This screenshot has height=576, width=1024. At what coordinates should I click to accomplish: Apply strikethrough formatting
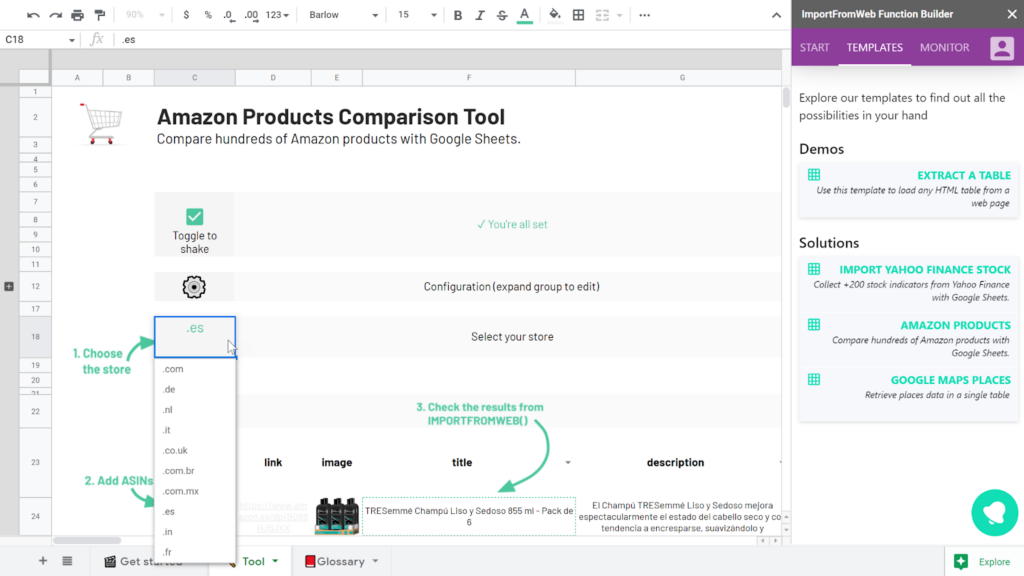(502, 15)
